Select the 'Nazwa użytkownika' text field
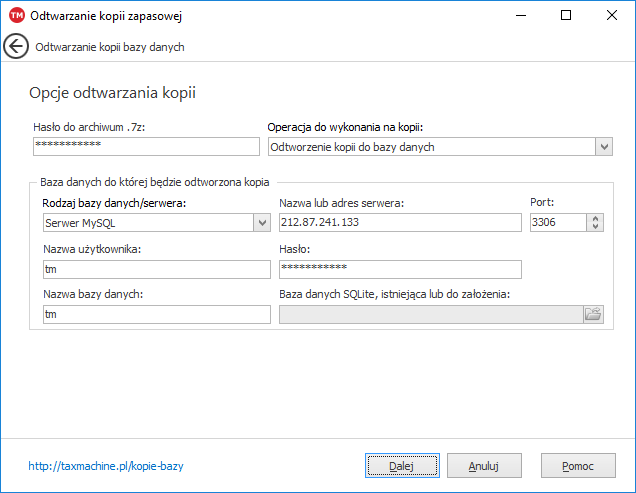The height and width of the screenshot is (493, 636). tap(157, 269)
